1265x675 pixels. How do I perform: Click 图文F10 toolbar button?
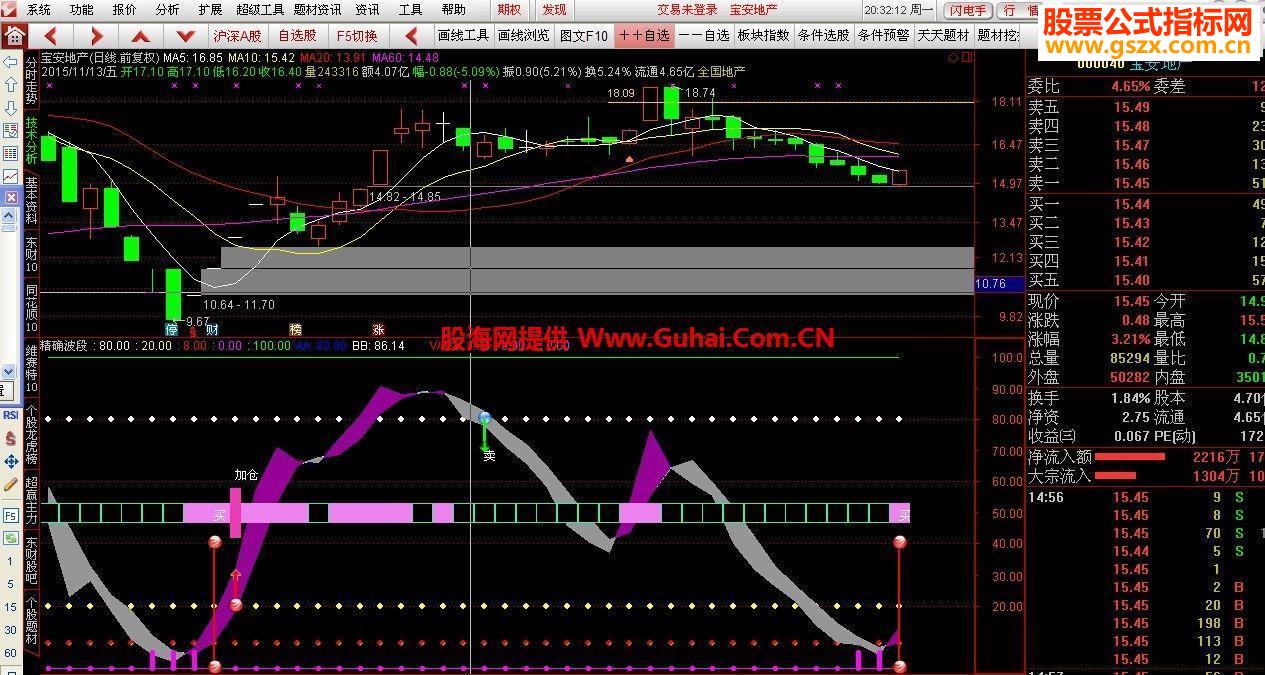(x=583, y=35)
